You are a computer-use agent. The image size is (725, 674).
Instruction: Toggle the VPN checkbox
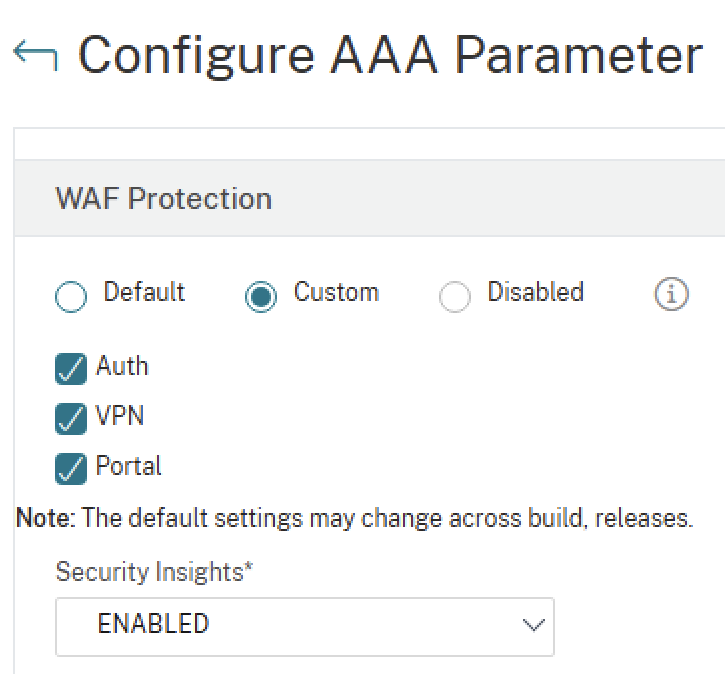(x=71, y=418)
